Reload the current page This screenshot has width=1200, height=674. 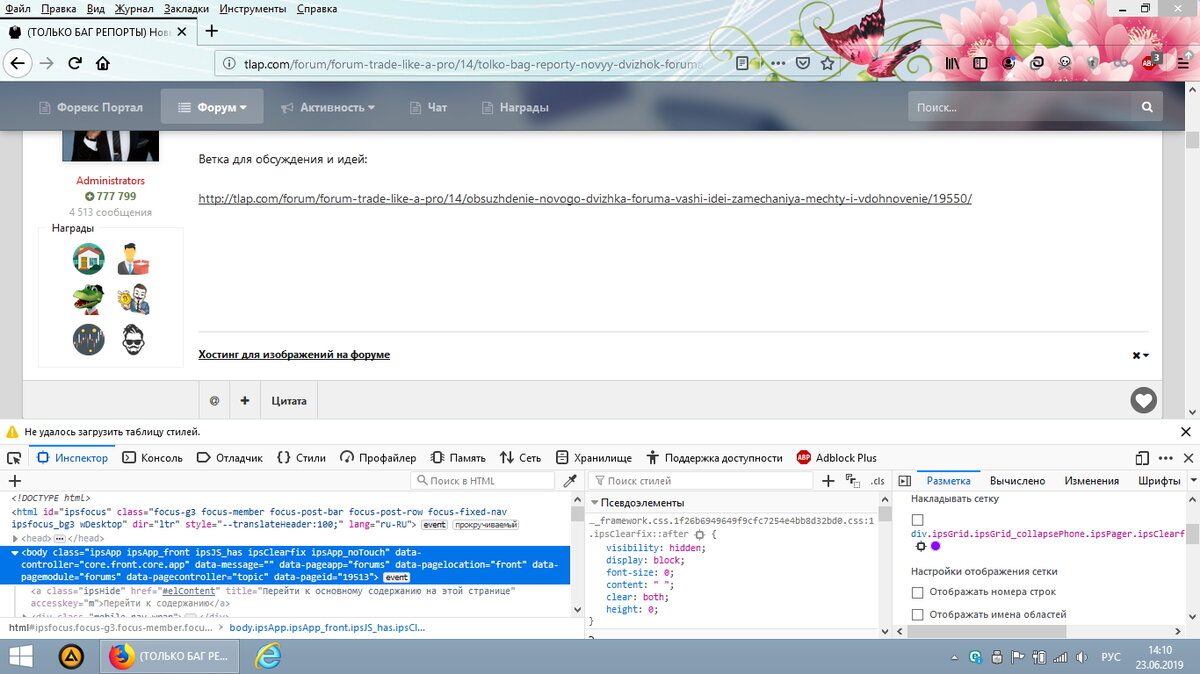click(x=74, y=63)
